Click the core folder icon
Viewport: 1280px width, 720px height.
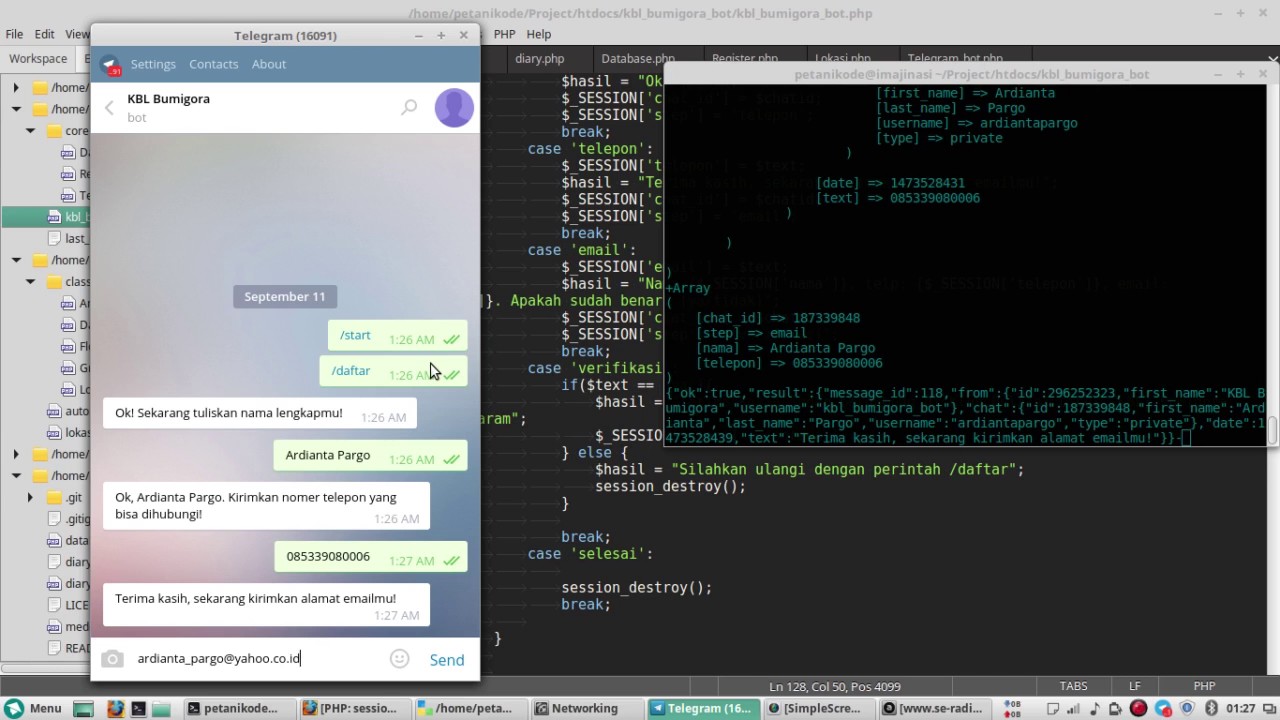(x=54, y=131)
